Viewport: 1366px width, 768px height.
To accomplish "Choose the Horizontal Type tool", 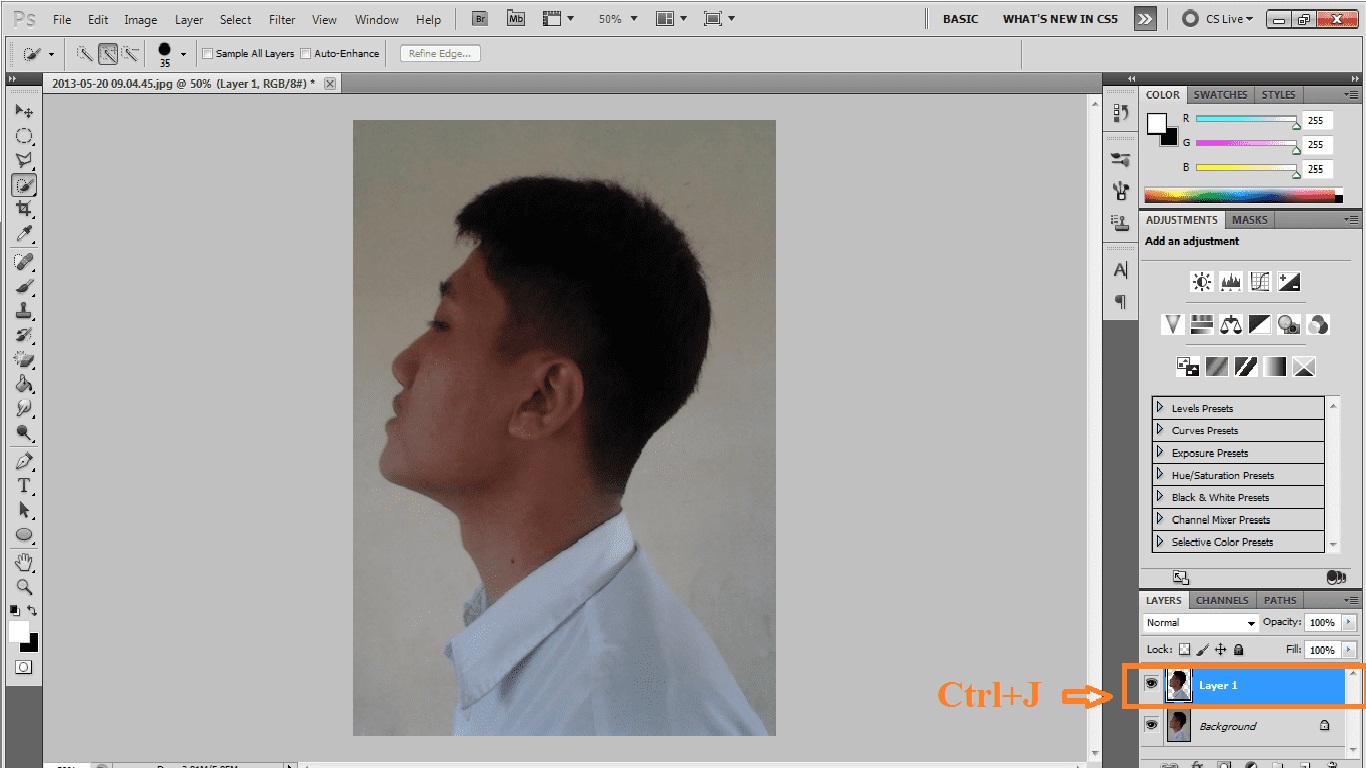I will point(24,485).
